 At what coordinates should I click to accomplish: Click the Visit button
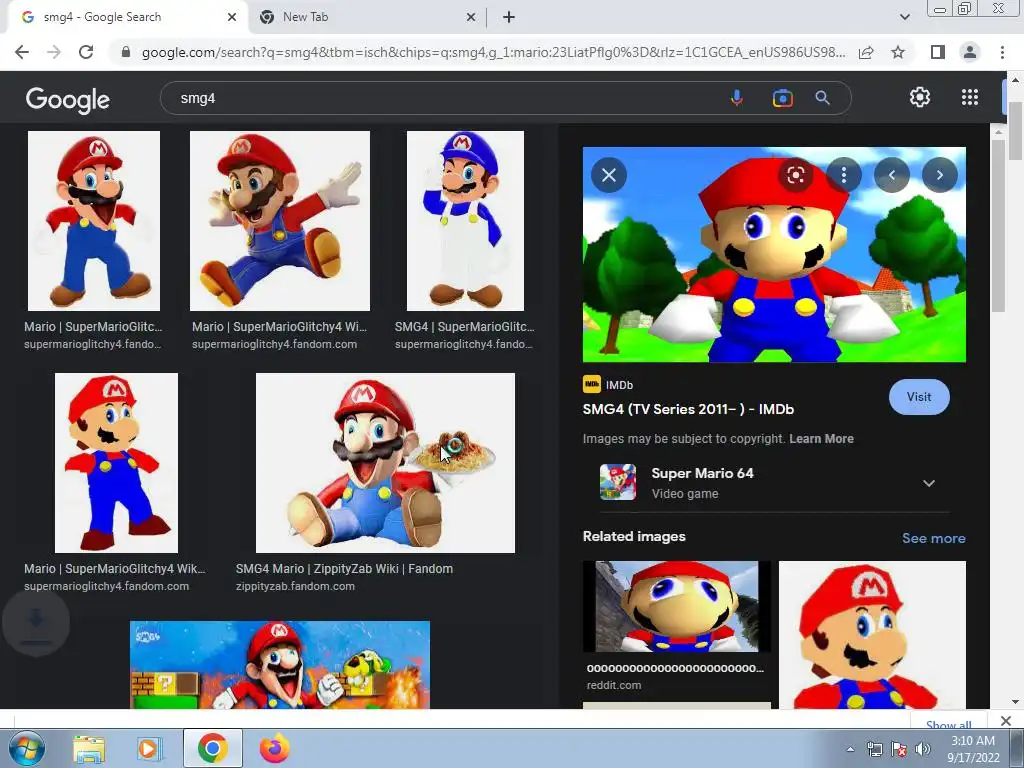click(919, 396)
